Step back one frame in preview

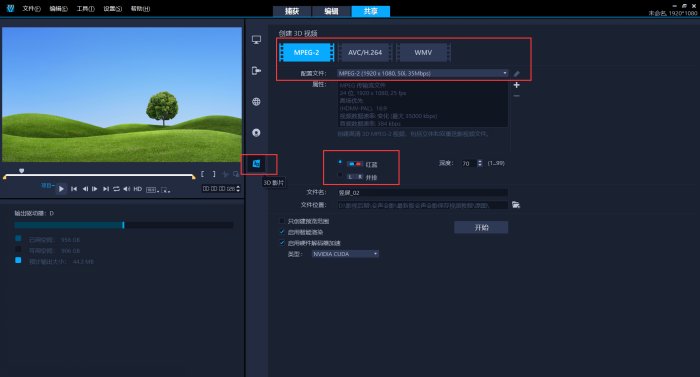[x=85, y=189]
